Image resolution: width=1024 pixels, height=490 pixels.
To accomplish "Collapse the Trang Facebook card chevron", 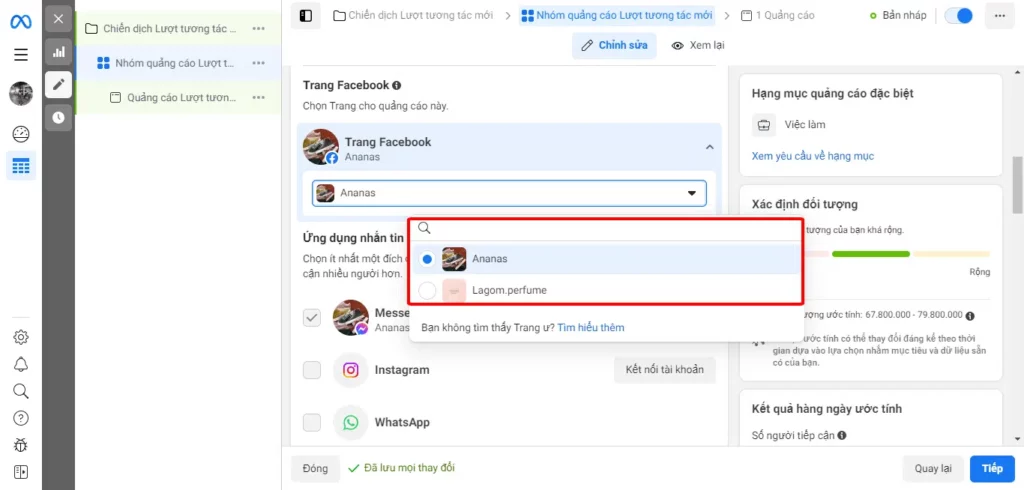I will [709, 148].
